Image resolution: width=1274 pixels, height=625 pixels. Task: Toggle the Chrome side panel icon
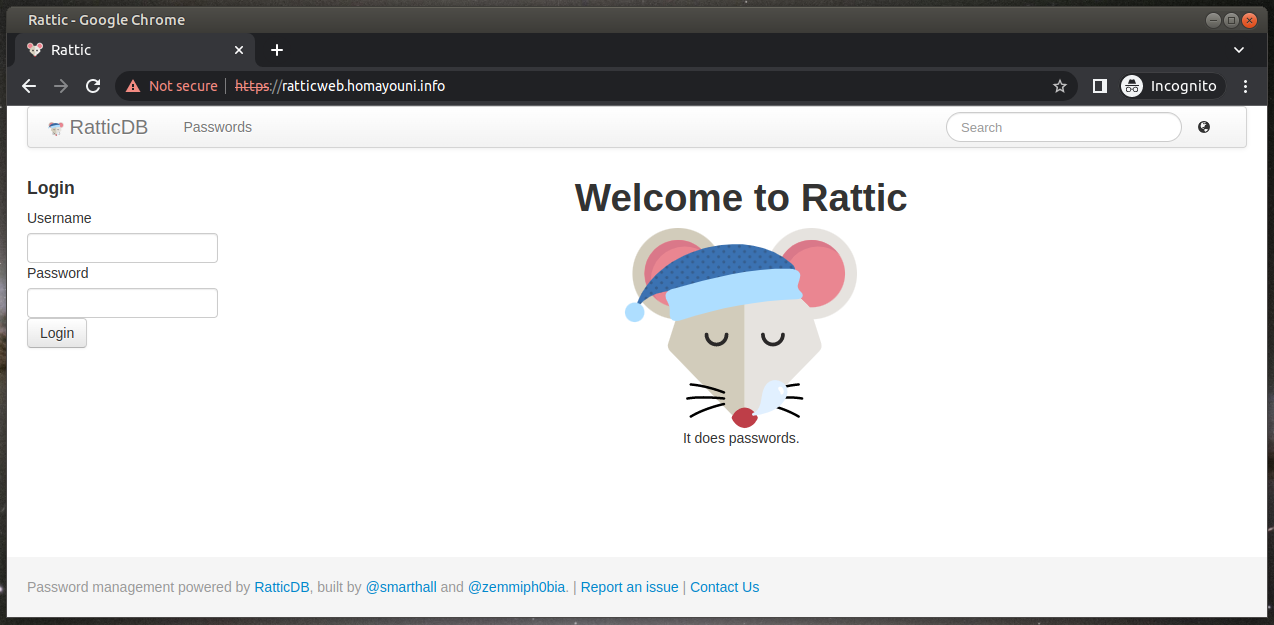coord(1100,86)
